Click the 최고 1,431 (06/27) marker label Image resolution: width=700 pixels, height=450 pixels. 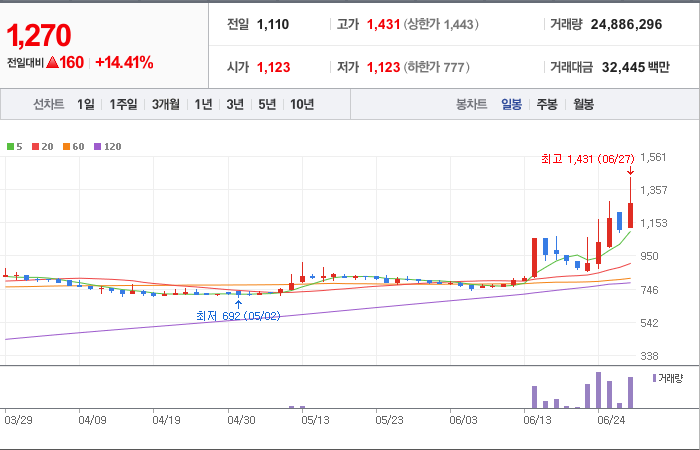[x=588, y=159]
